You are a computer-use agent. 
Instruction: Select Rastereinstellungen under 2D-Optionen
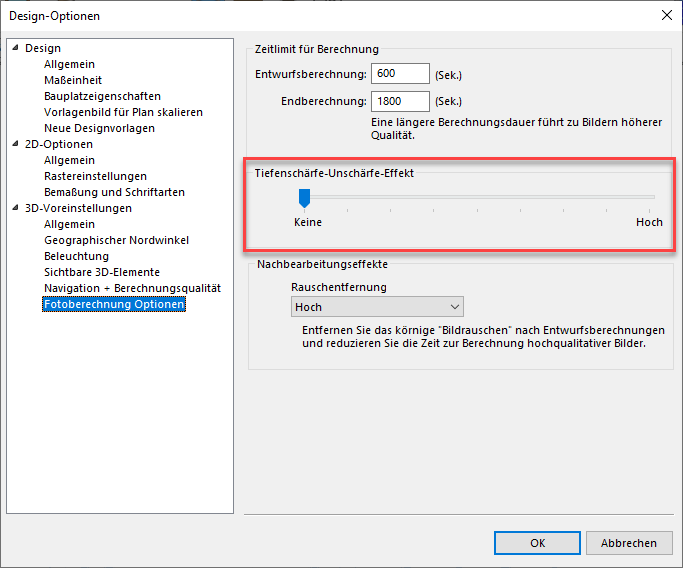95,176
